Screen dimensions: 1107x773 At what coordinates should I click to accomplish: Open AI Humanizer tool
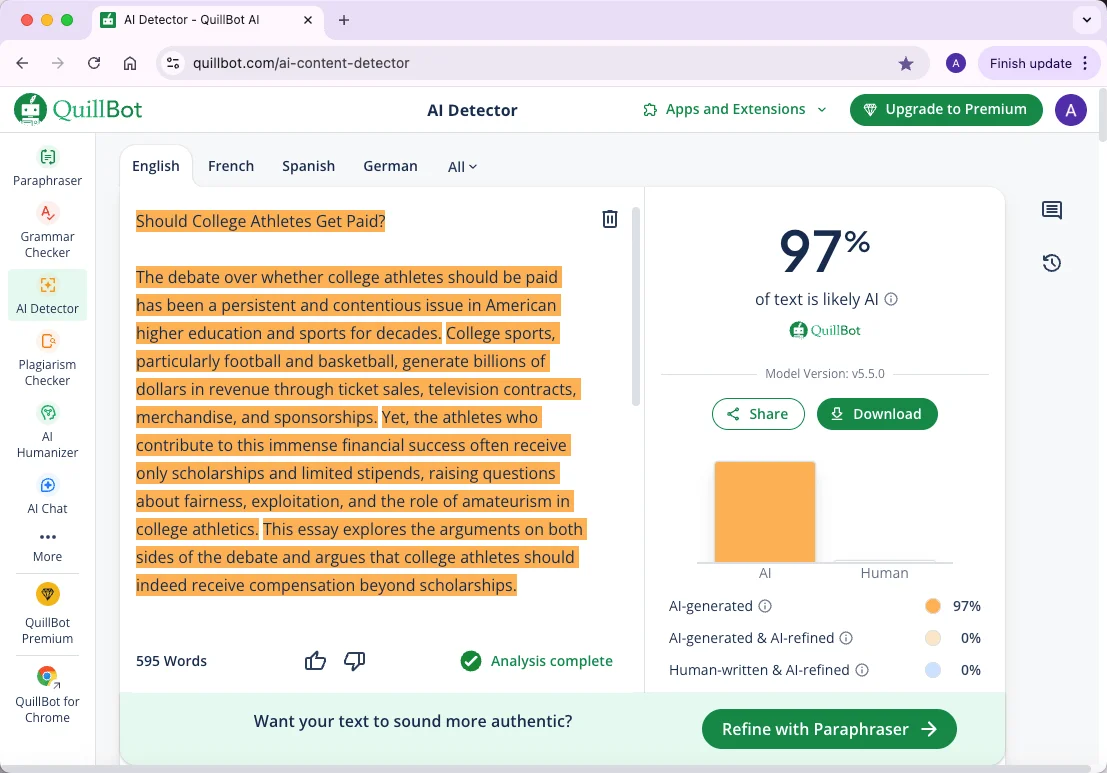pyautogui.click(x=47, y=431)
